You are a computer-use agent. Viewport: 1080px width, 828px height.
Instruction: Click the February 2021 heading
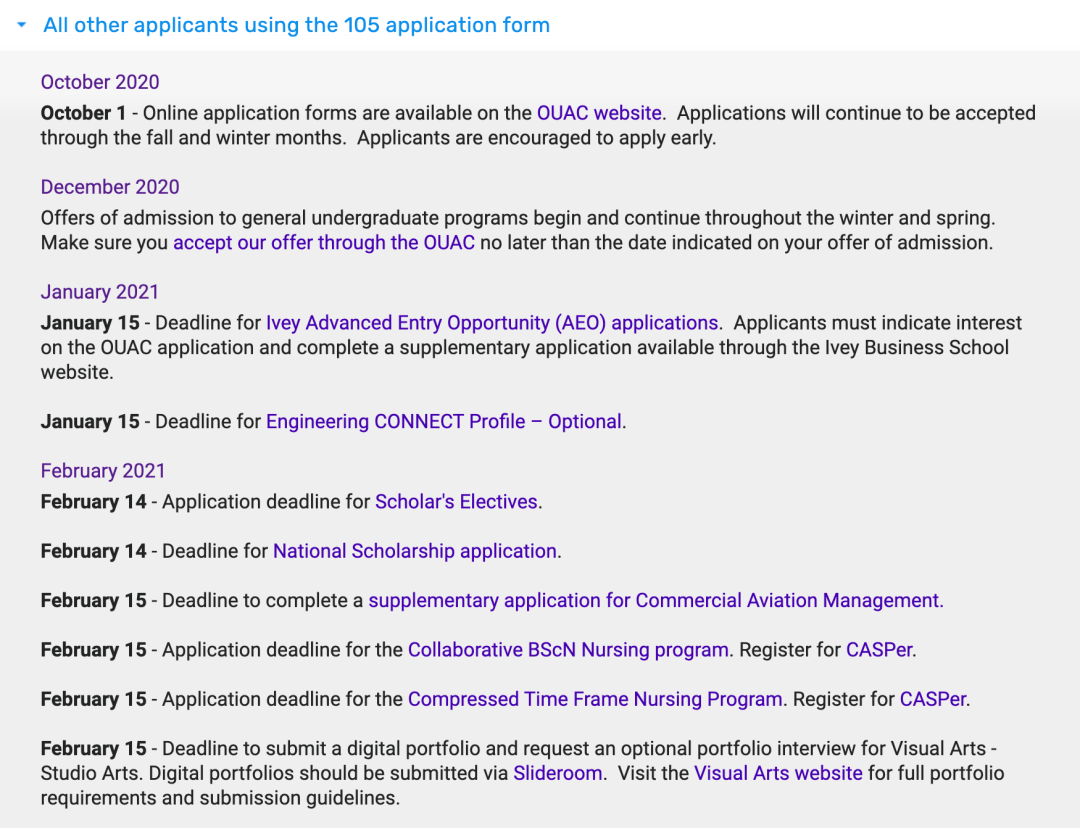tap(103, 471)
